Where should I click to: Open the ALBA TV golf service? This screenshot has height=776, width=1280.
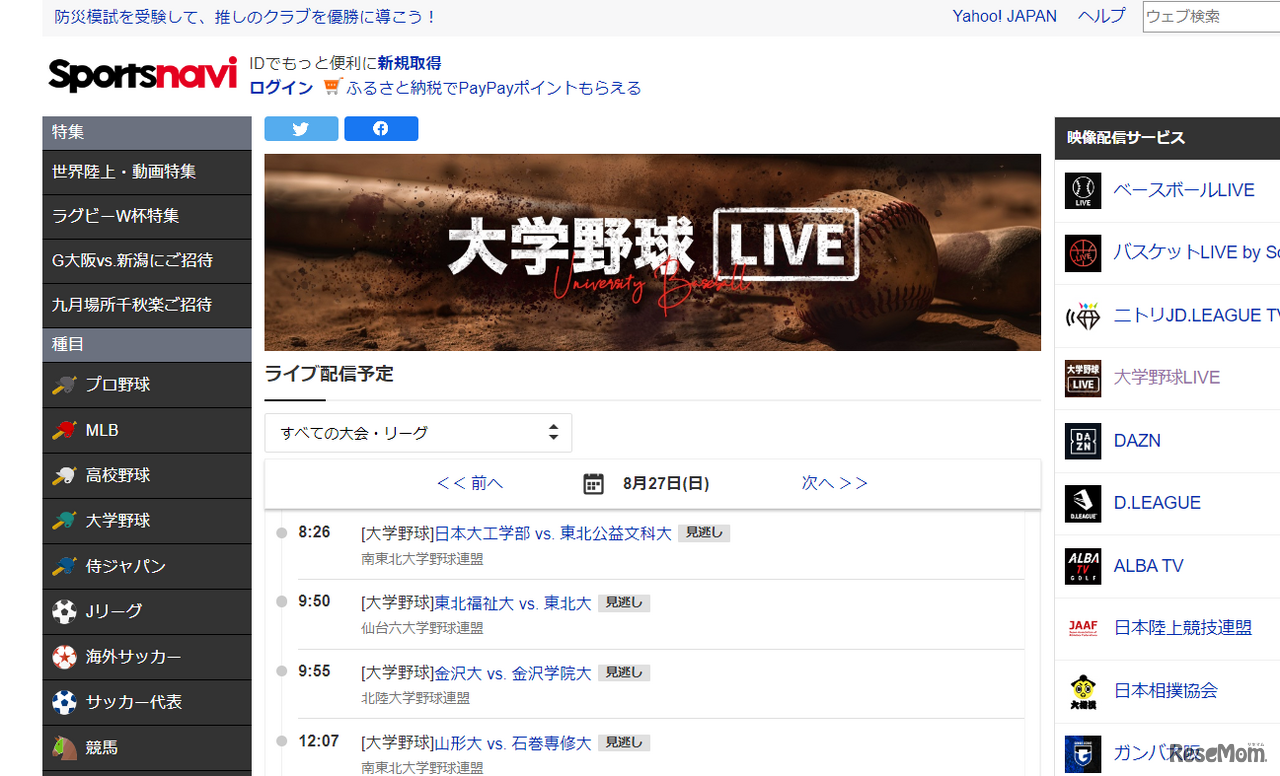tap(1083, 565)
